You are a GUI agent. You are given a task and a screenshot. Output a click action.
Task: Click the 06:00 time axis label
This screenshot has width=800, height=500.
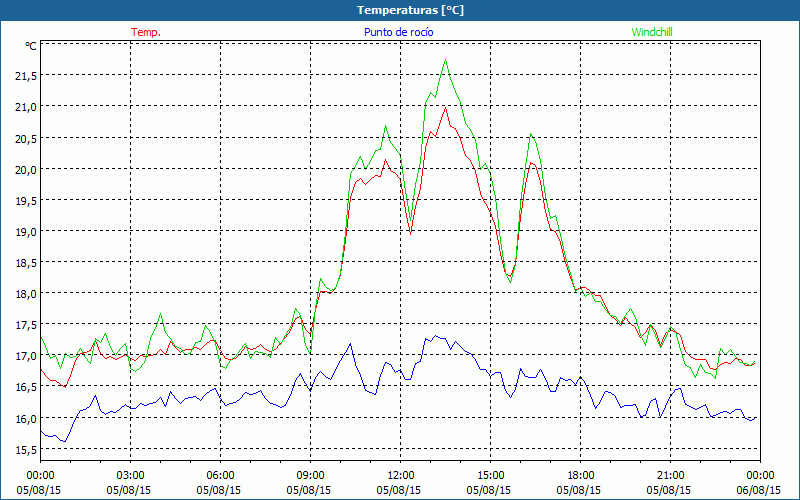220,476
